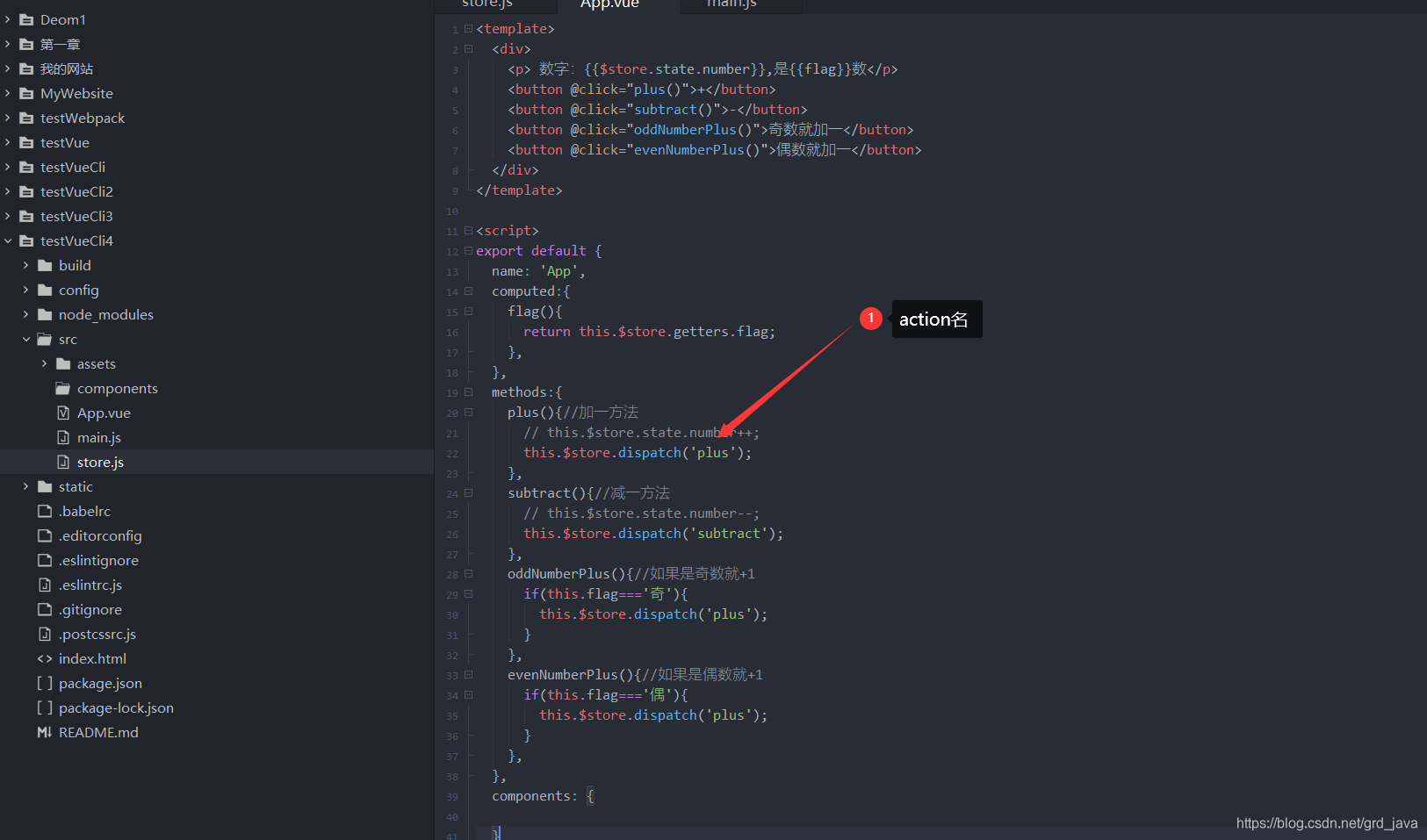
Task: Select the testVueCli project row
Action: click(217, 167)
